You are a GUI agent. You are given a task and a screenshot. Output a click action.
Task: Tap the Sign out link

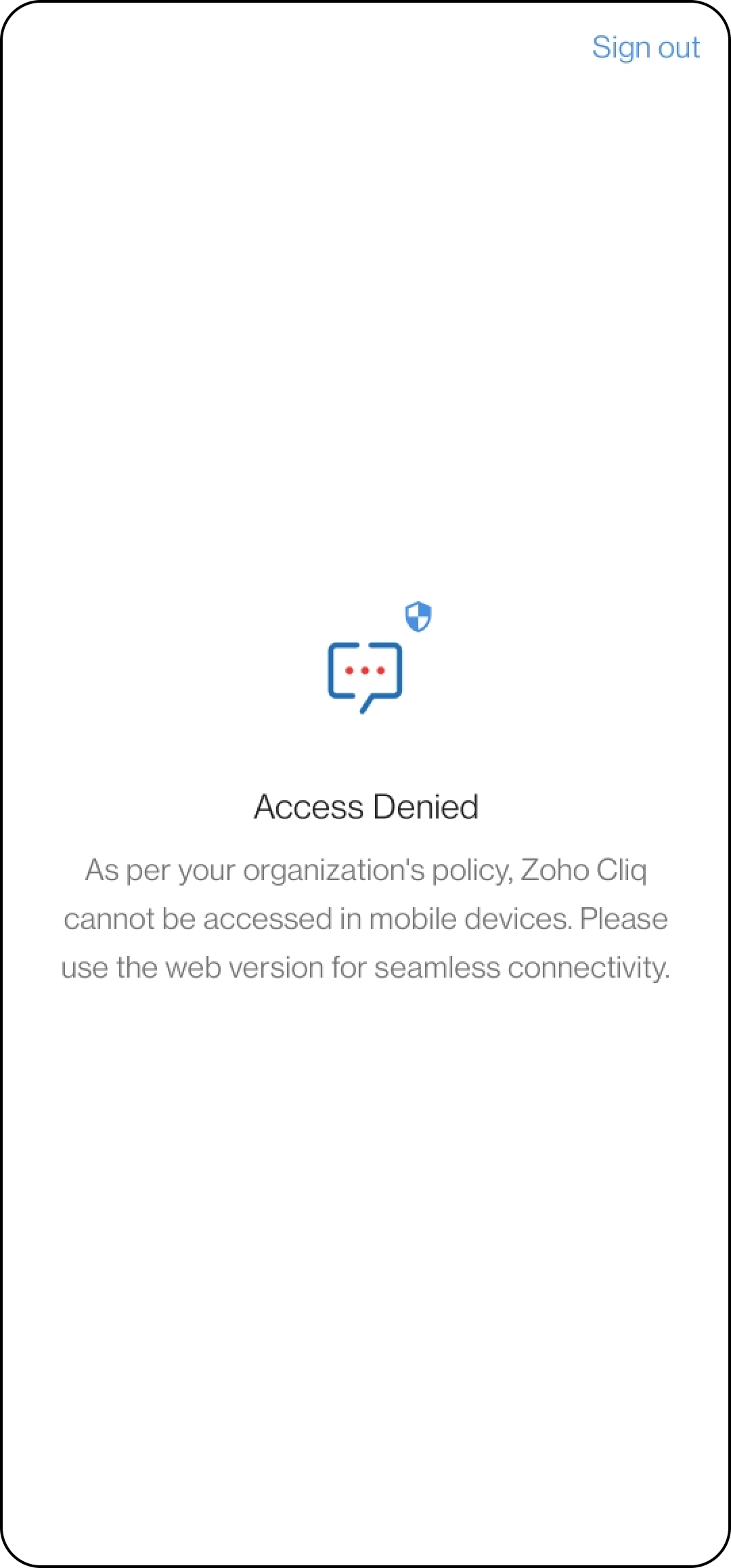(646, 48)
